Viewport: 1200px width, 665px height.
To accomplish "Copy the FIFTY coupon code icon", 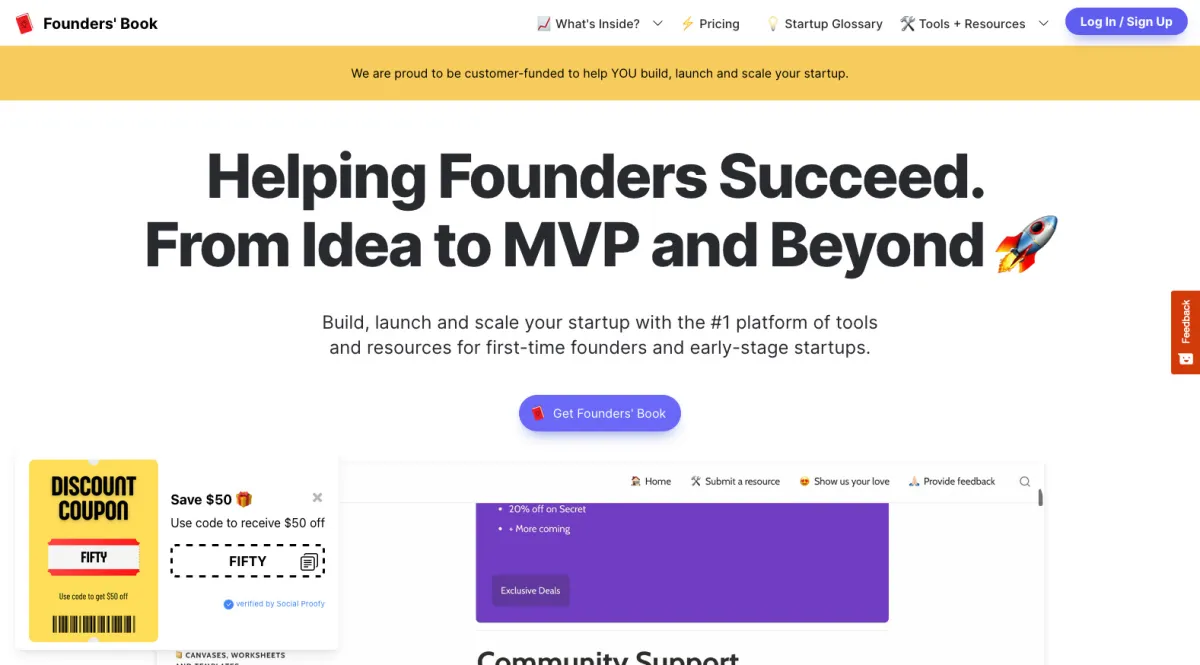I will coord(309,562).
